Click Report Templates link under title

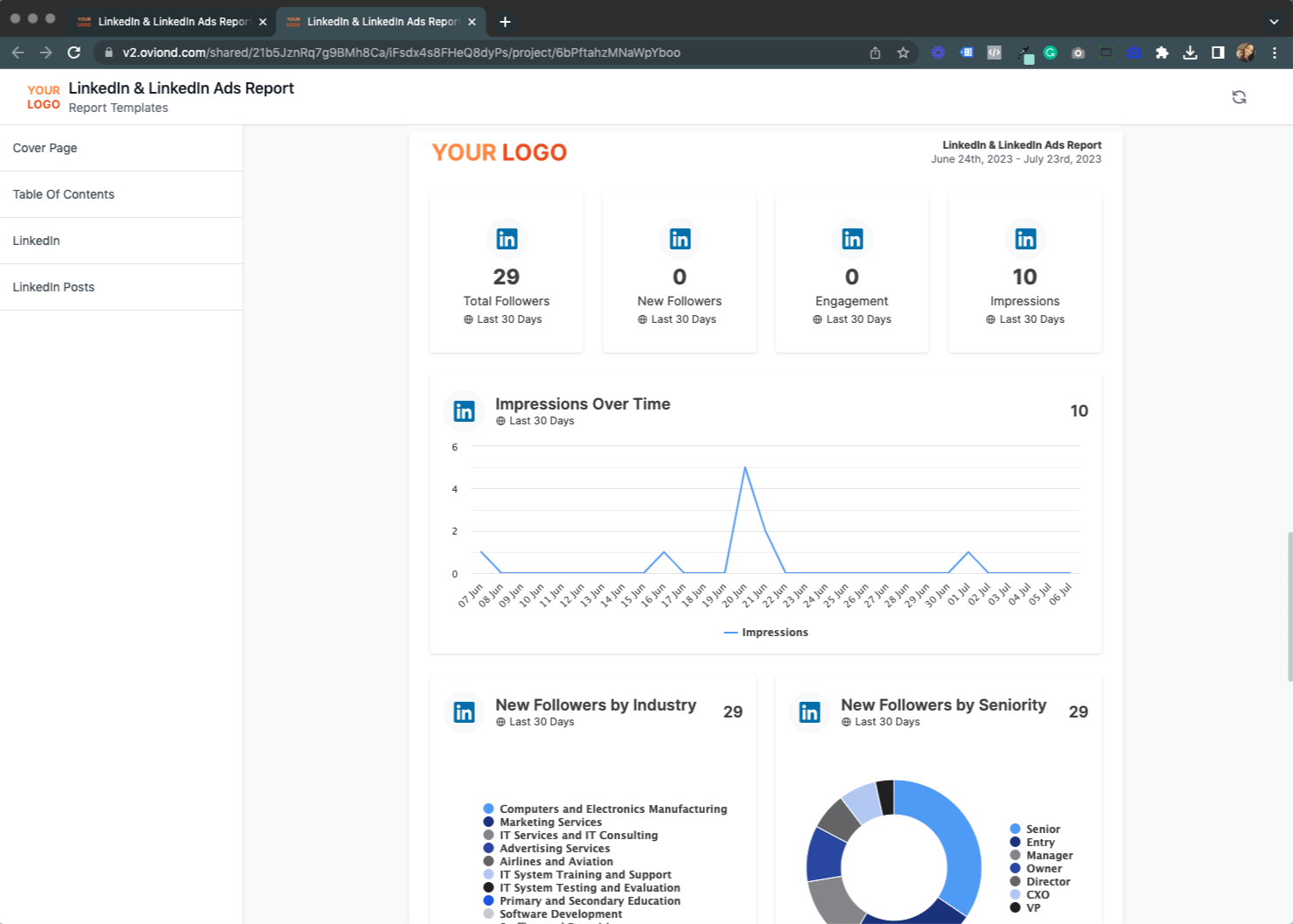point(118,108)
